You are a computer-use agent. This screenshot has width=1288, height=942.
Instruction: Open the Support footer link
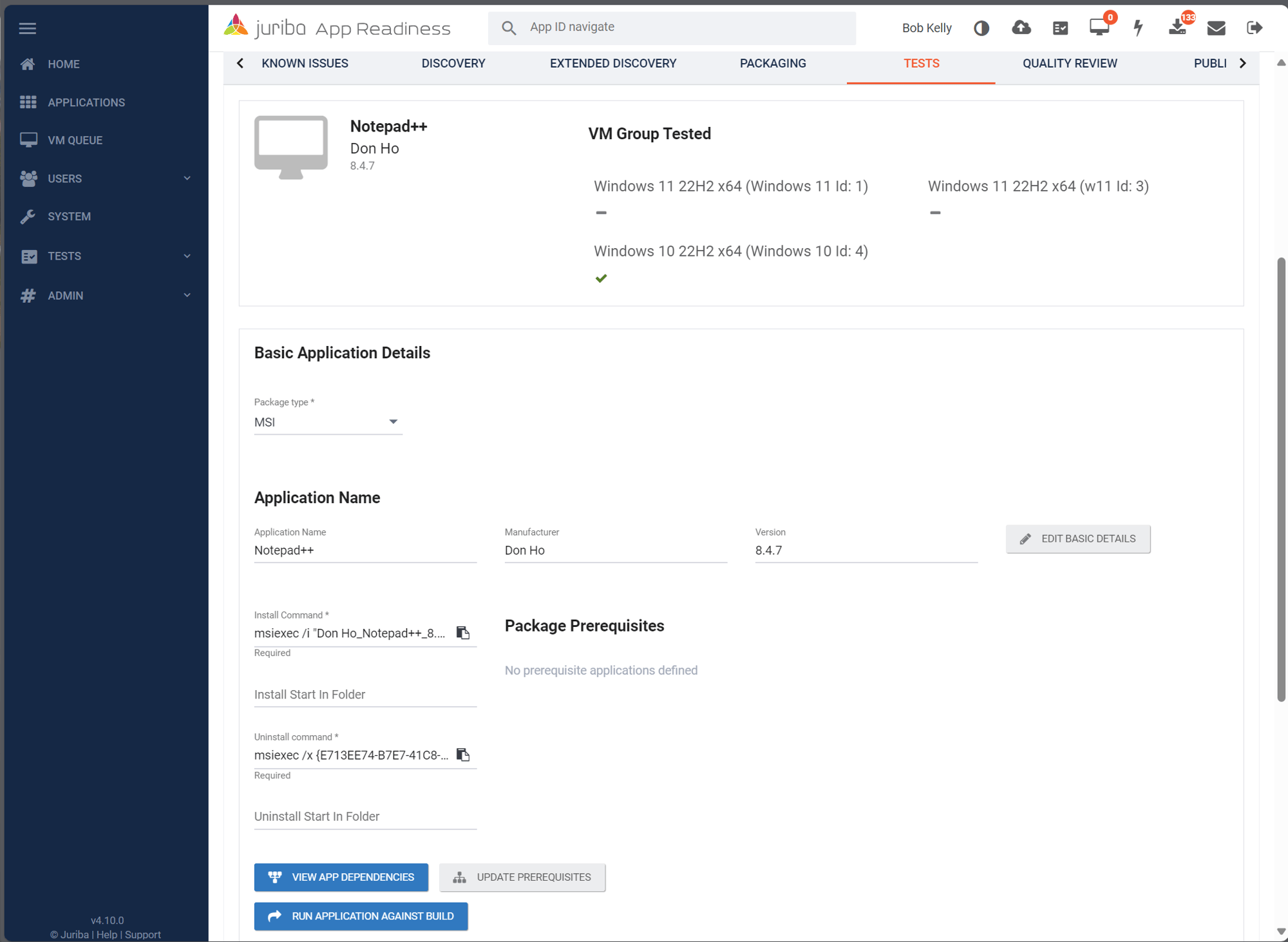(143, 934)
